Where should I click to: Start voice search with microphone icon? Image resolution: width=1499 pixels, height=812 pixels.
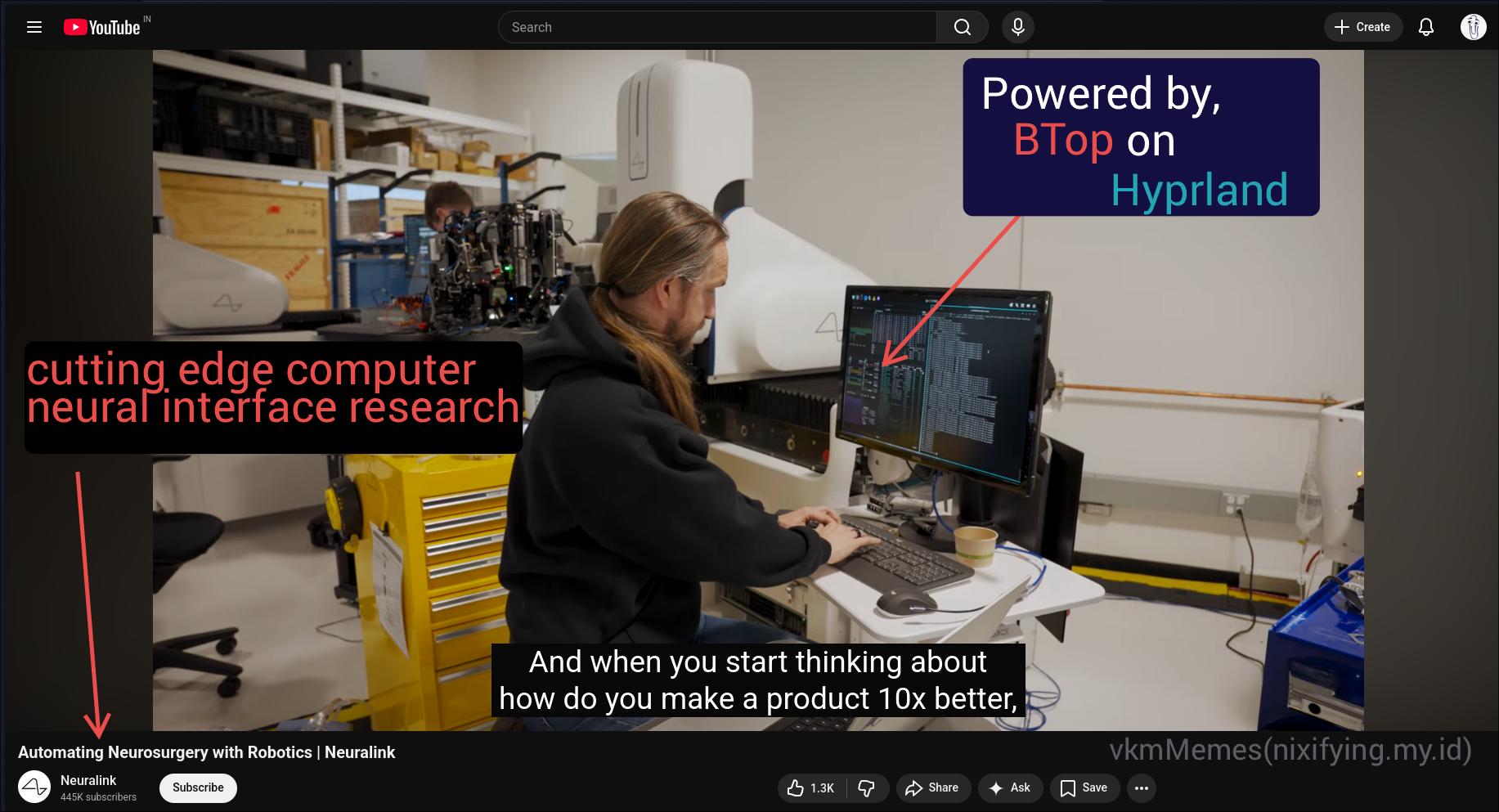(1018, 27)
